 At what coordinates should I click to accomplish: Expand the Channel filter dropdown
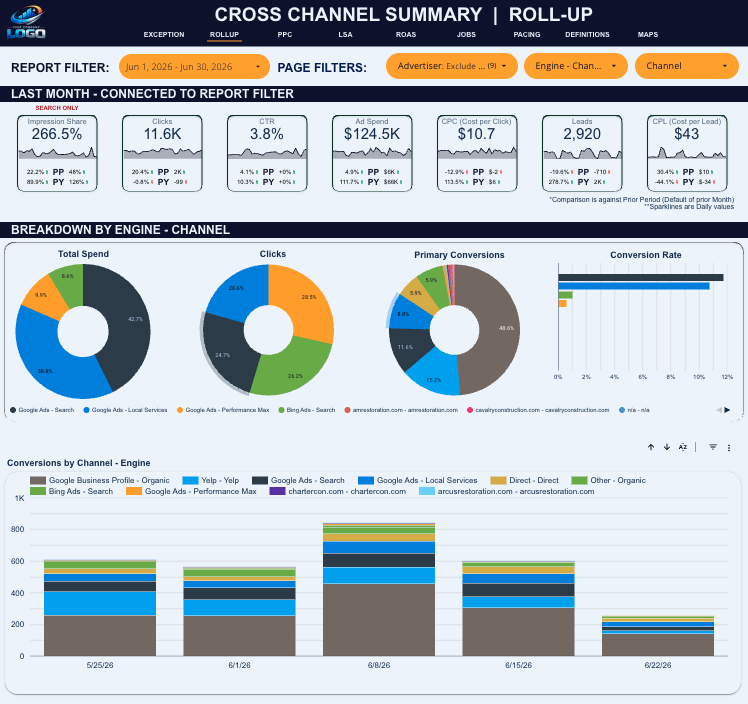point(687,66)
